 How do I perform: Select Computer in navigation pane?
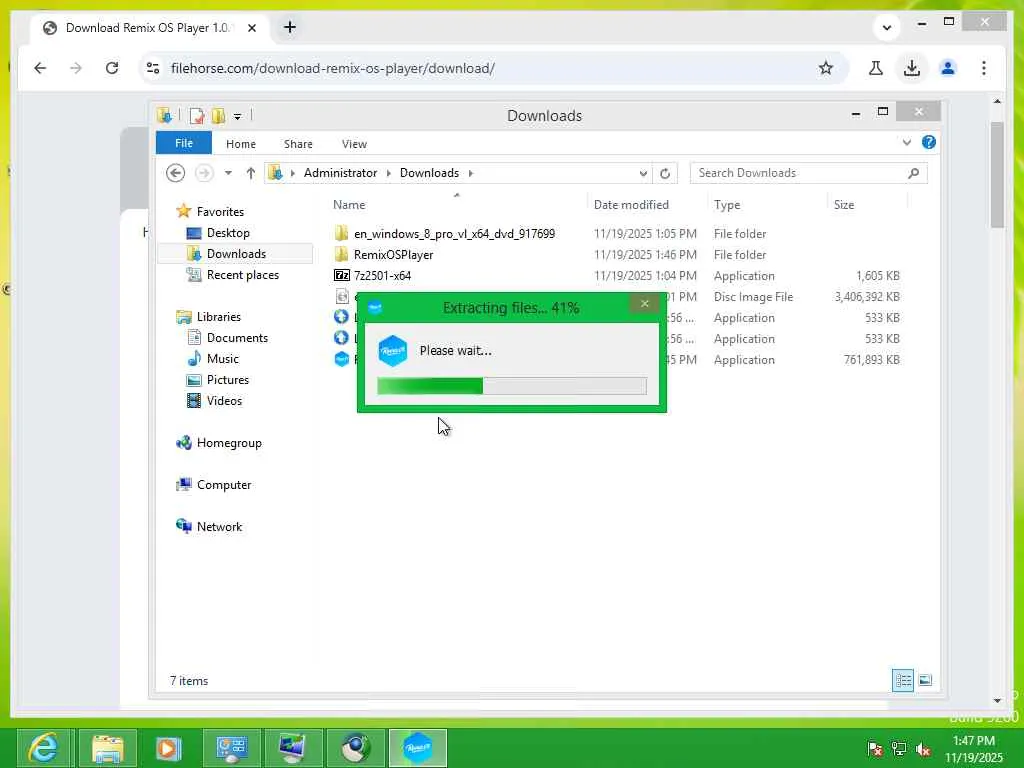pyautogui.click(x=223, y=485)
